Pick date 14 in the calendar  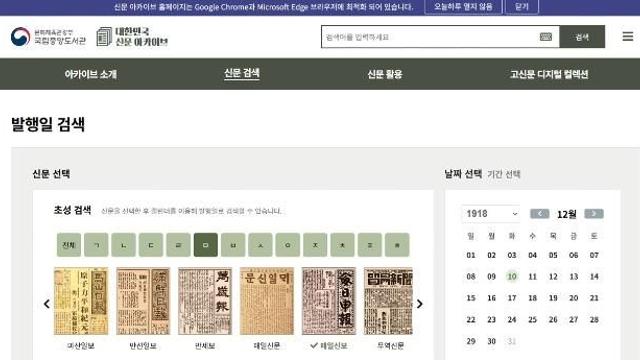tap(594, 276)
